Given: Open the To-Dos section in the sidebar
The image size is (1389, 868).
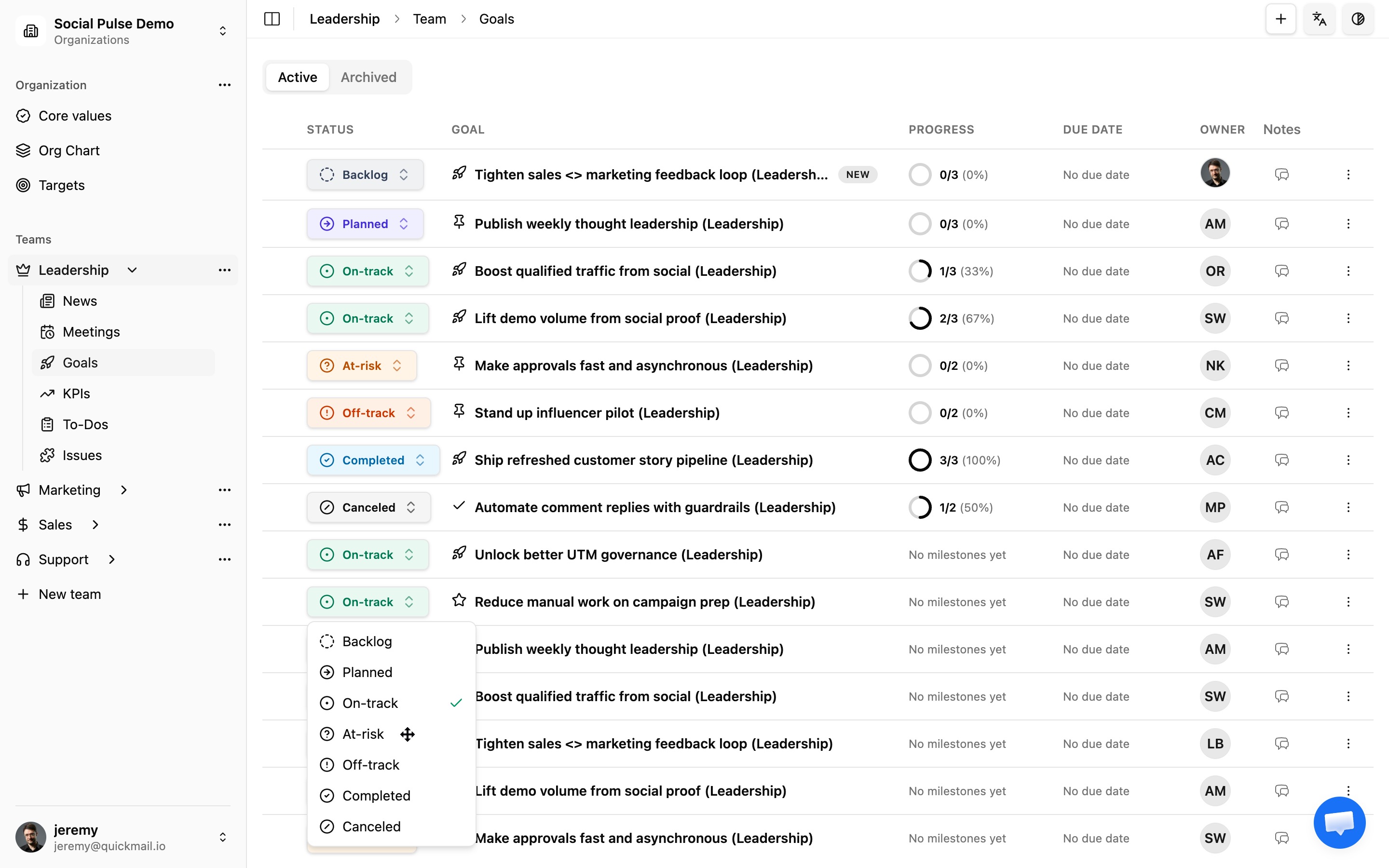Looking at the screenshot, I should tap(85, 424).
